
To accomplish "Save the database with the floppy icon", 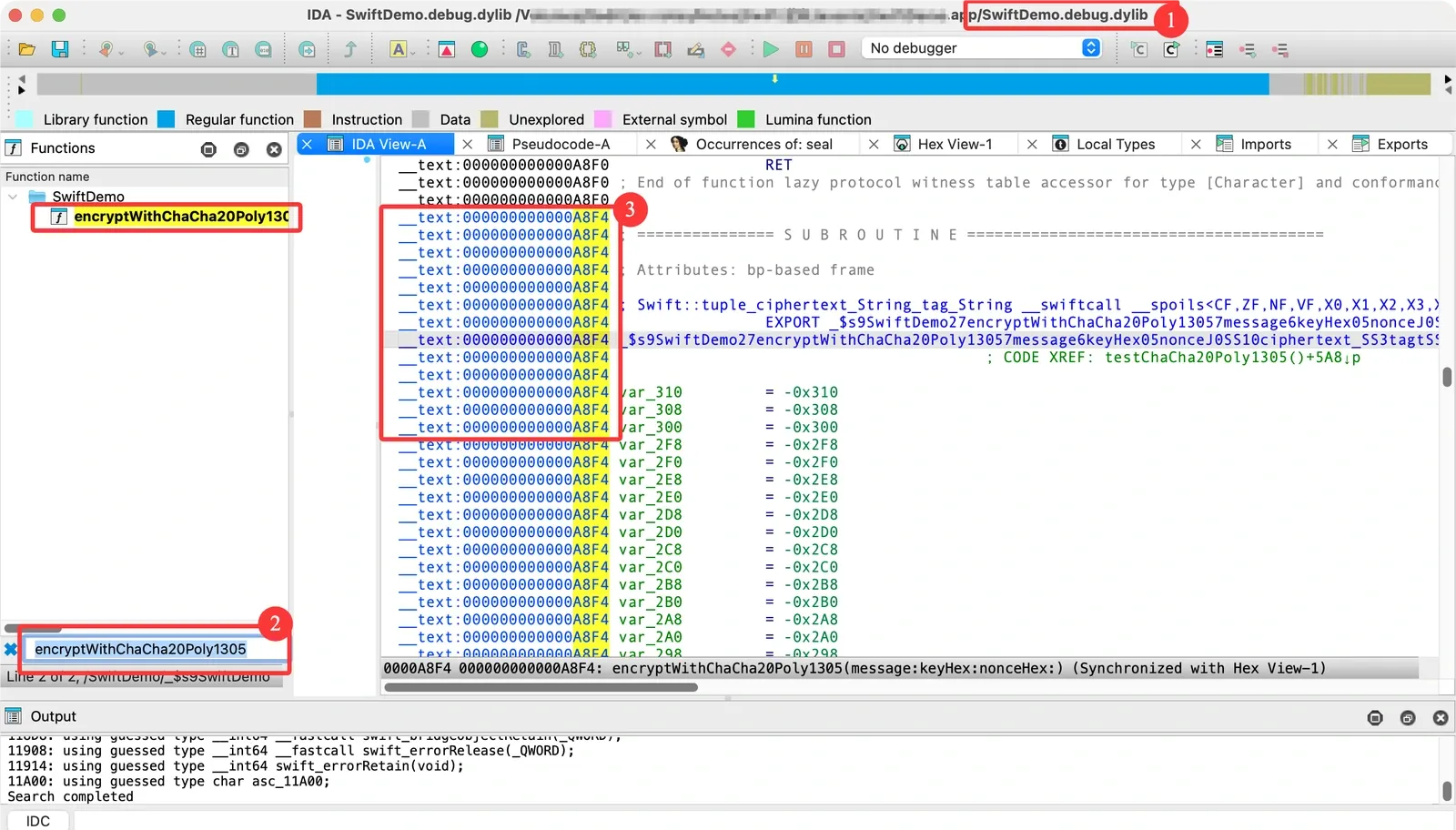I will (60, 49).
